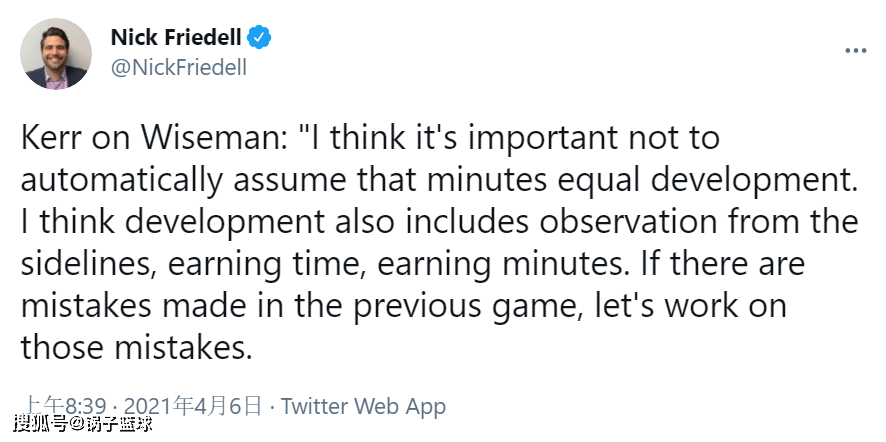The image size is (886, 442).
Task: Click the blue verified checkmark badge
Action: point(259,38)
